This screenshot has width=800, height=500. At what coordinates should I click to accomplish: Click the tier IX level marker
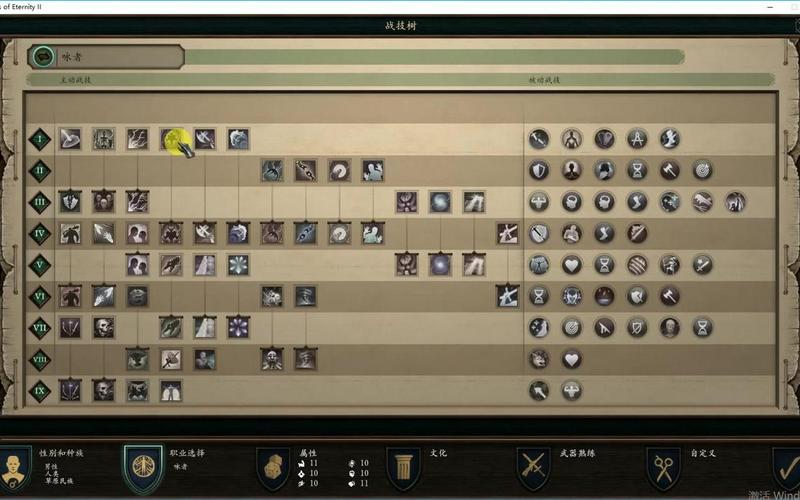(x=40, y=391)
